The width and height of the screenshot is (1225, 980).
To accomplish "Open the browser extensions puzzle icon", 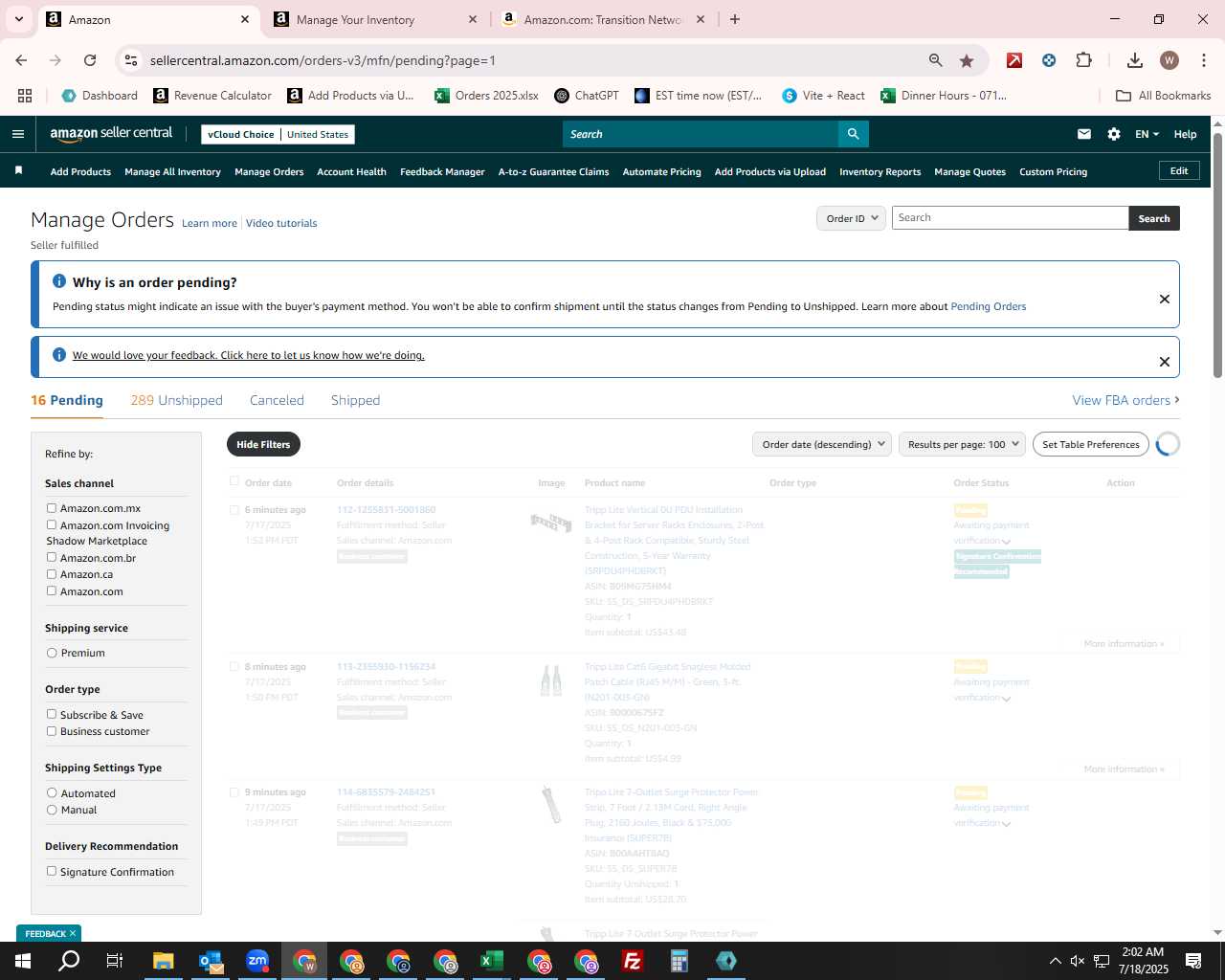I will [x=1083, y=60].
